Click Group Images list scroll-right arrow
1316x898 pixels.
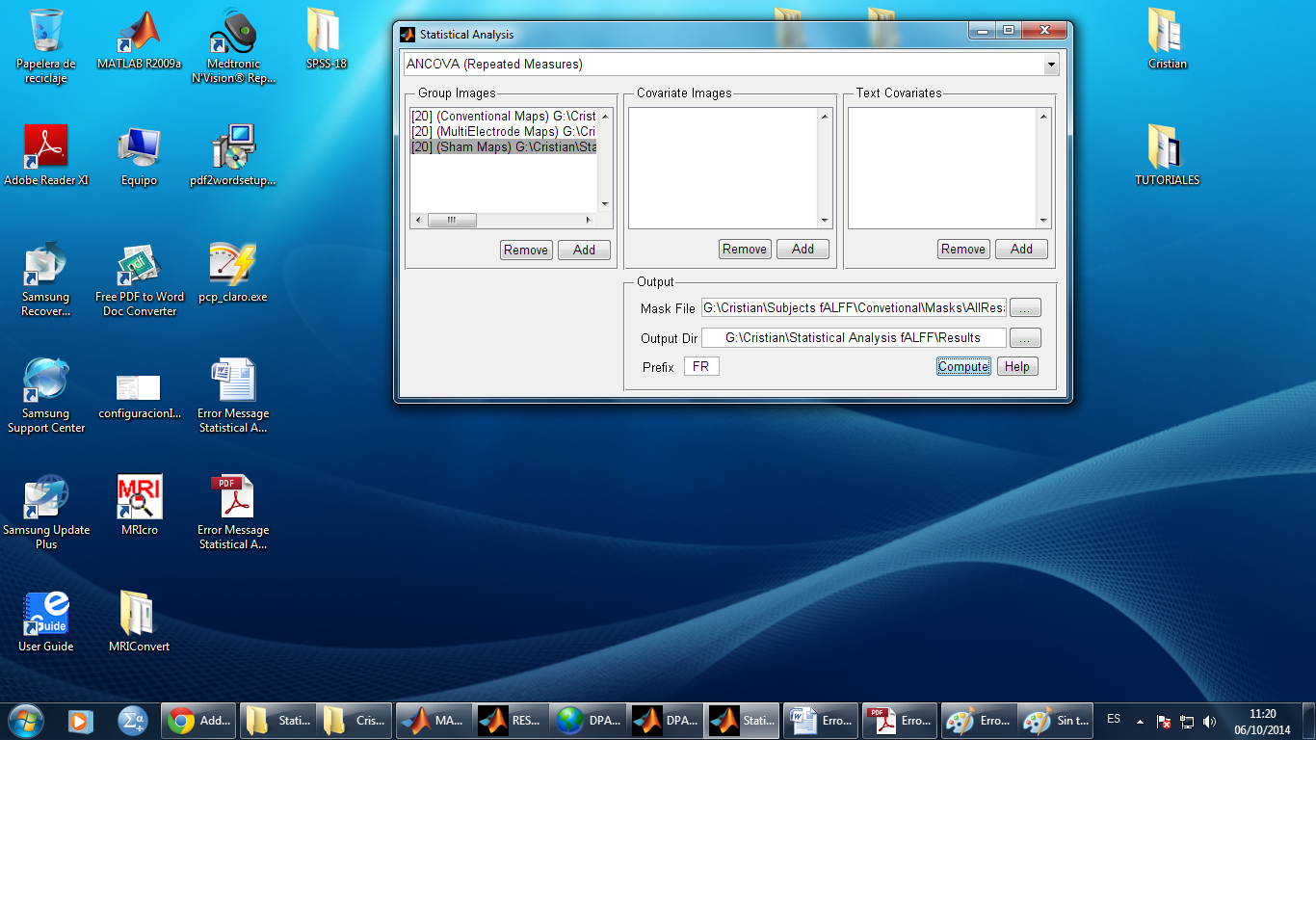tap(589, 220)
